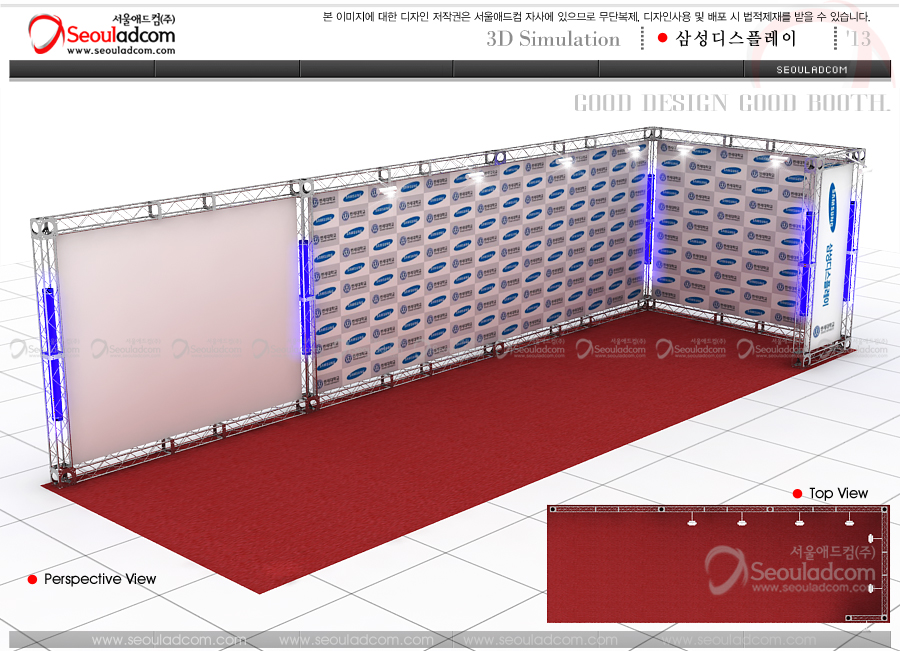Click the GOOD DESIGN GOOD BOOTH slogan
This screenshot has height=651, width=900.
(731, 103)
